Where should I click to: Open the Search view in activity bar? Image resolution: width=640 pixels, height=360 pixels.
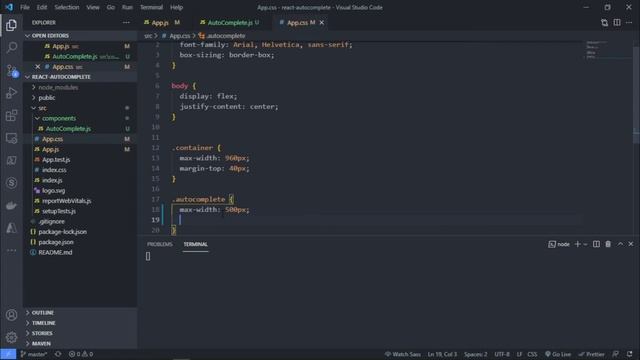coord(11,47)
